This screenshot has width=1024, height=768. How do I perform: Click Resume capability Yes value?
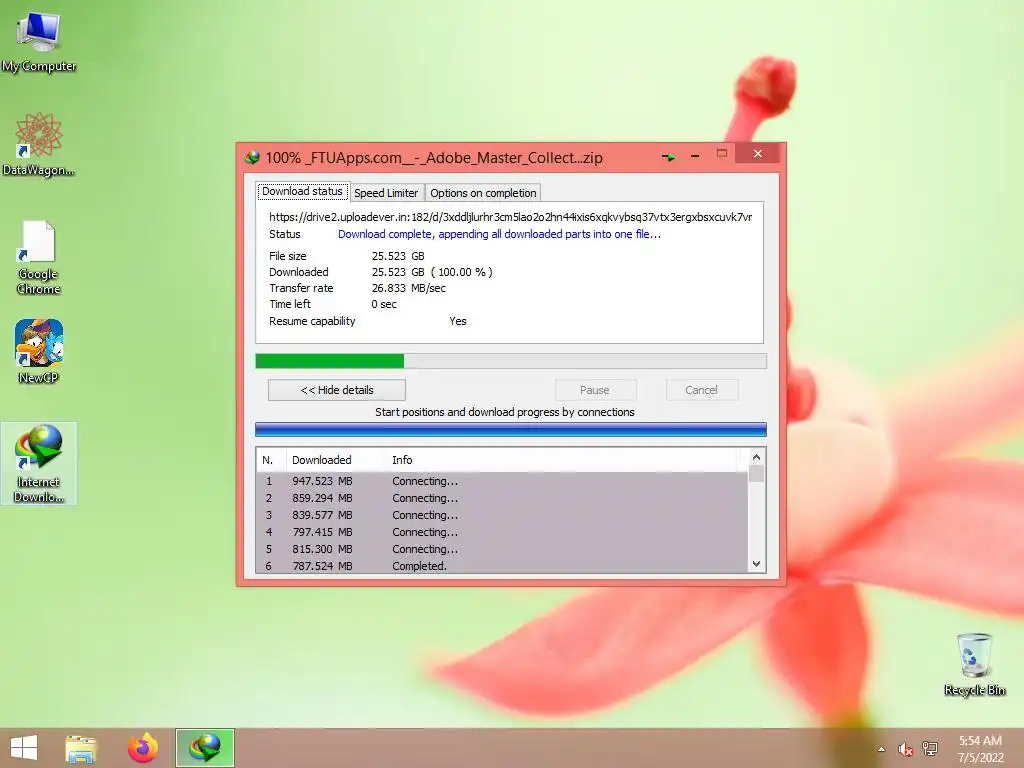click(458, 321)
